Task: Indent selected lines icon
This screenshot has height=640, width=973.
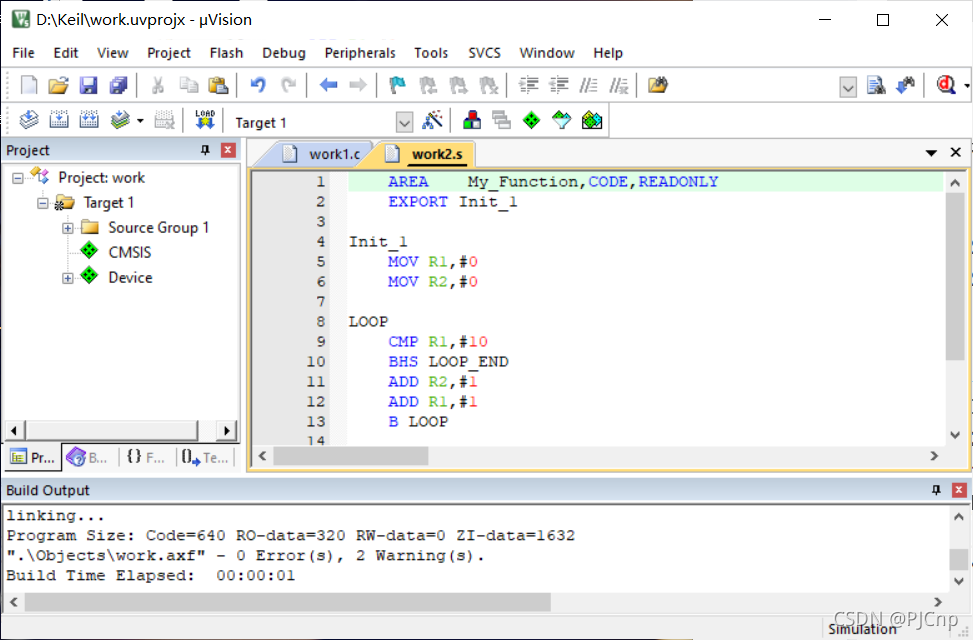Action: coord(529,85)
